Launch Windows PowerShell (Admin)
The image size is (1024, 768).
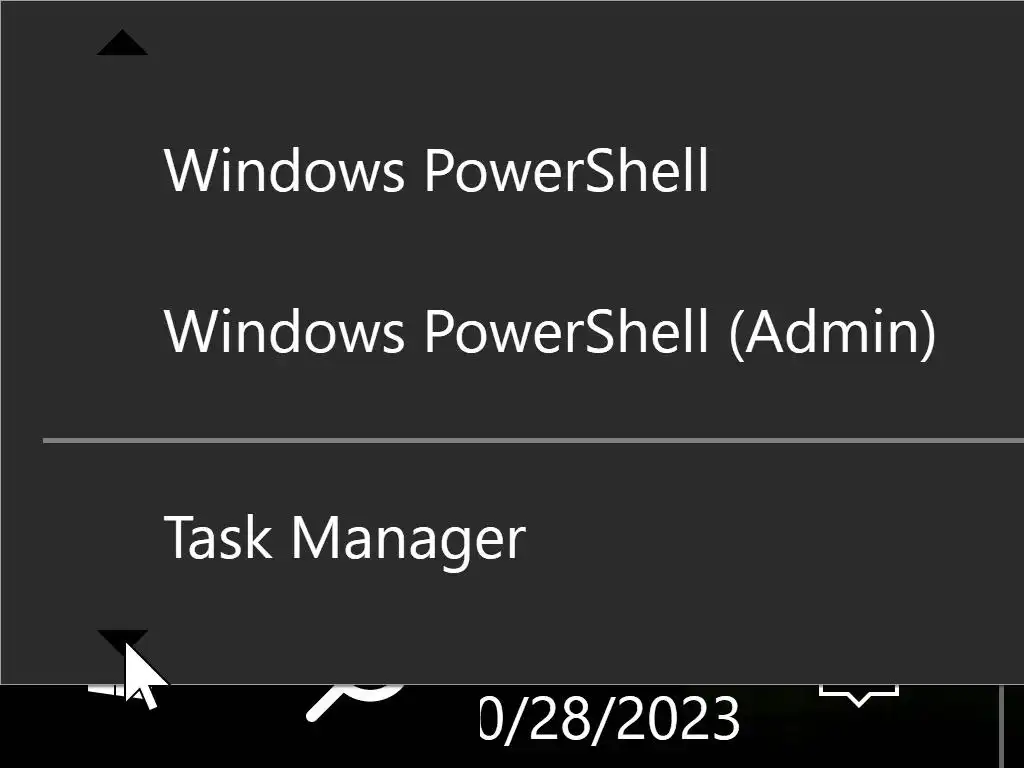pos(549,331)
